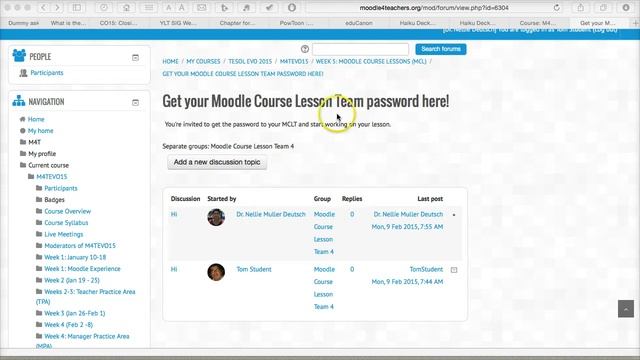Click the larger text size A button
The width and height of the screenshot is (640, 360).
coord(182,8)
